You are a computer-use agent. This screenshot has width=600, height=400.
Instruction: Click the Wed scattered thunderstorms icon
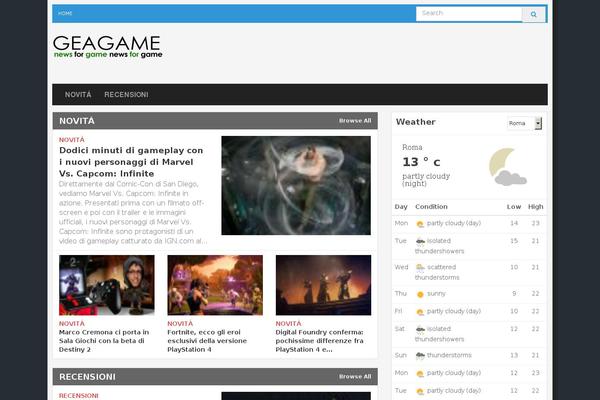[420, 268]
